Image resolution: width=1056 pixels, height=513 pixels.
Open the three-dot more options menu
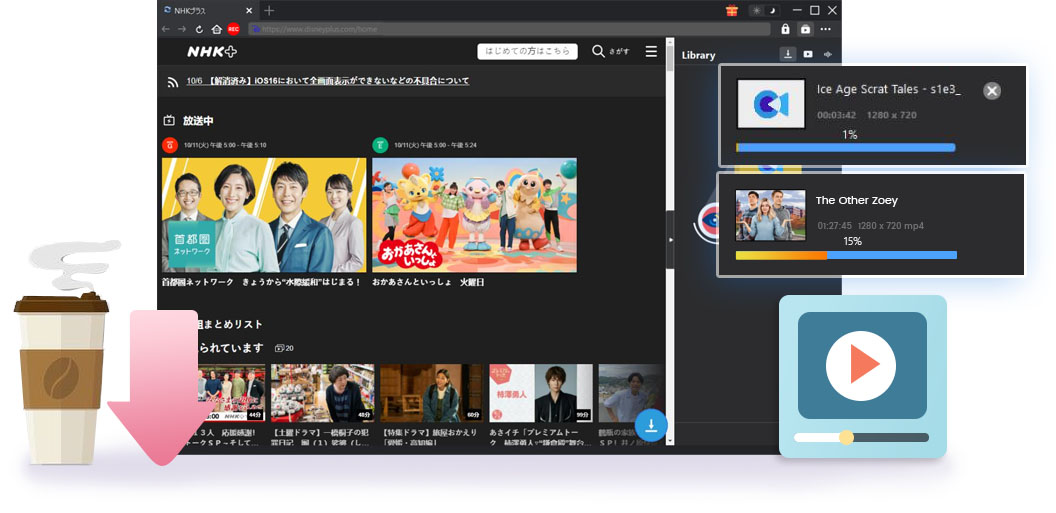[x=826, y=29]
